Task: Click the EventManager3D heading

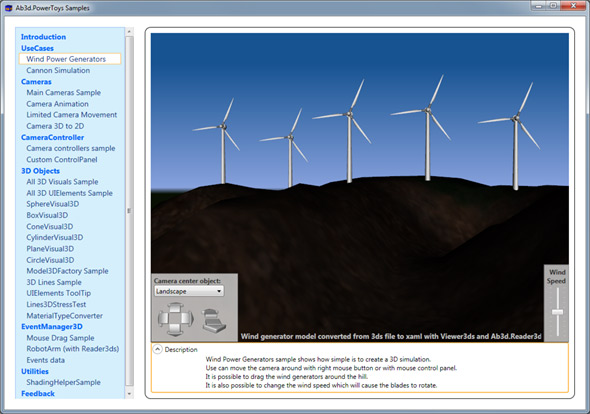Action: [52, 327]
